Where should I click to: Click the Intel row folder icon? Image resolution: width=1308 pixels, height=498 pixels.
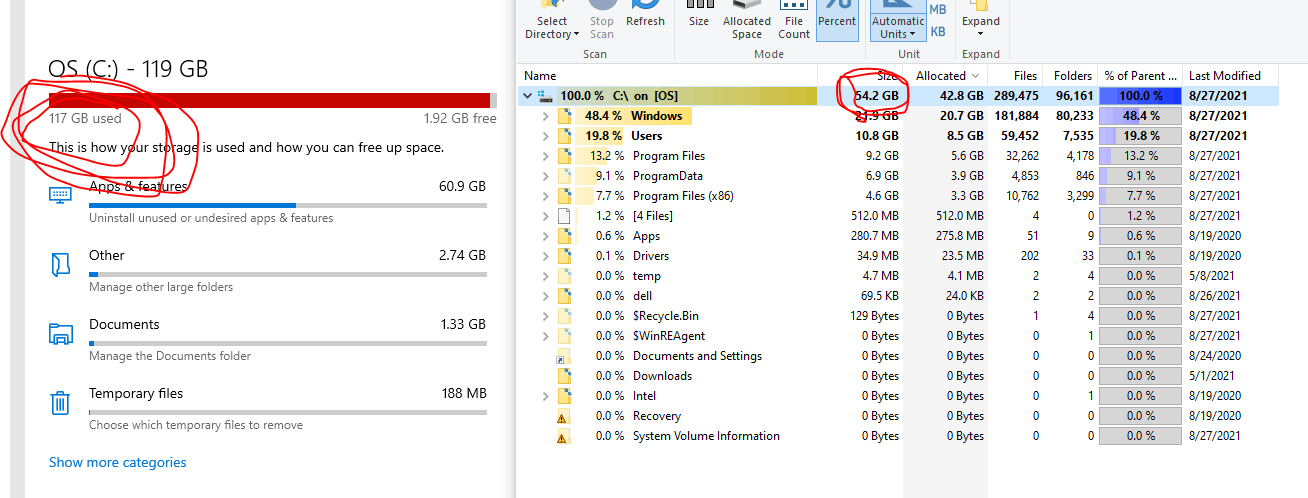point(564,396)
